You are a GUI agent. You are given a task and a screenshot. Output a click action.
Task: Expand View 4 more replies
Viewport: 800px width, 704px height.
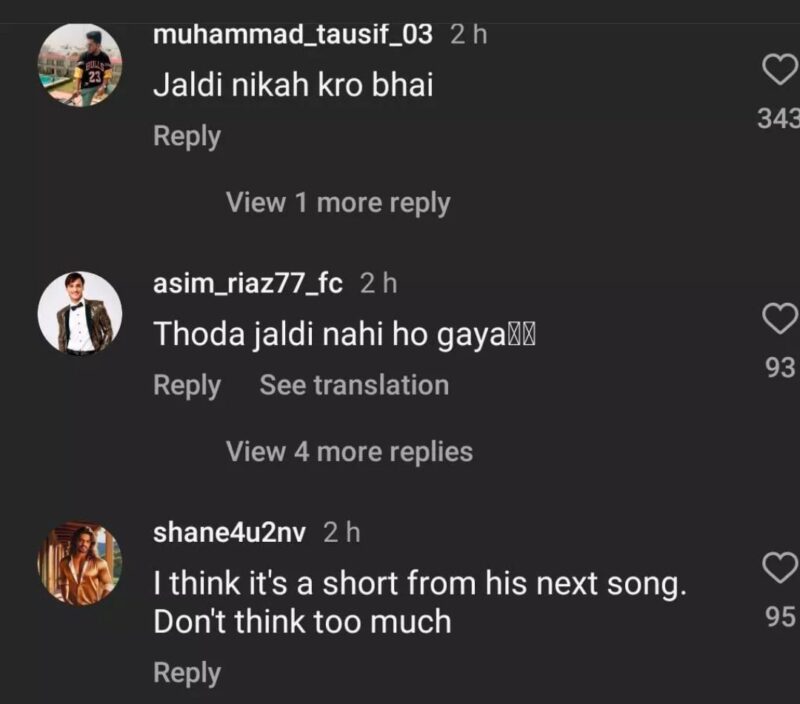point(349,452)
